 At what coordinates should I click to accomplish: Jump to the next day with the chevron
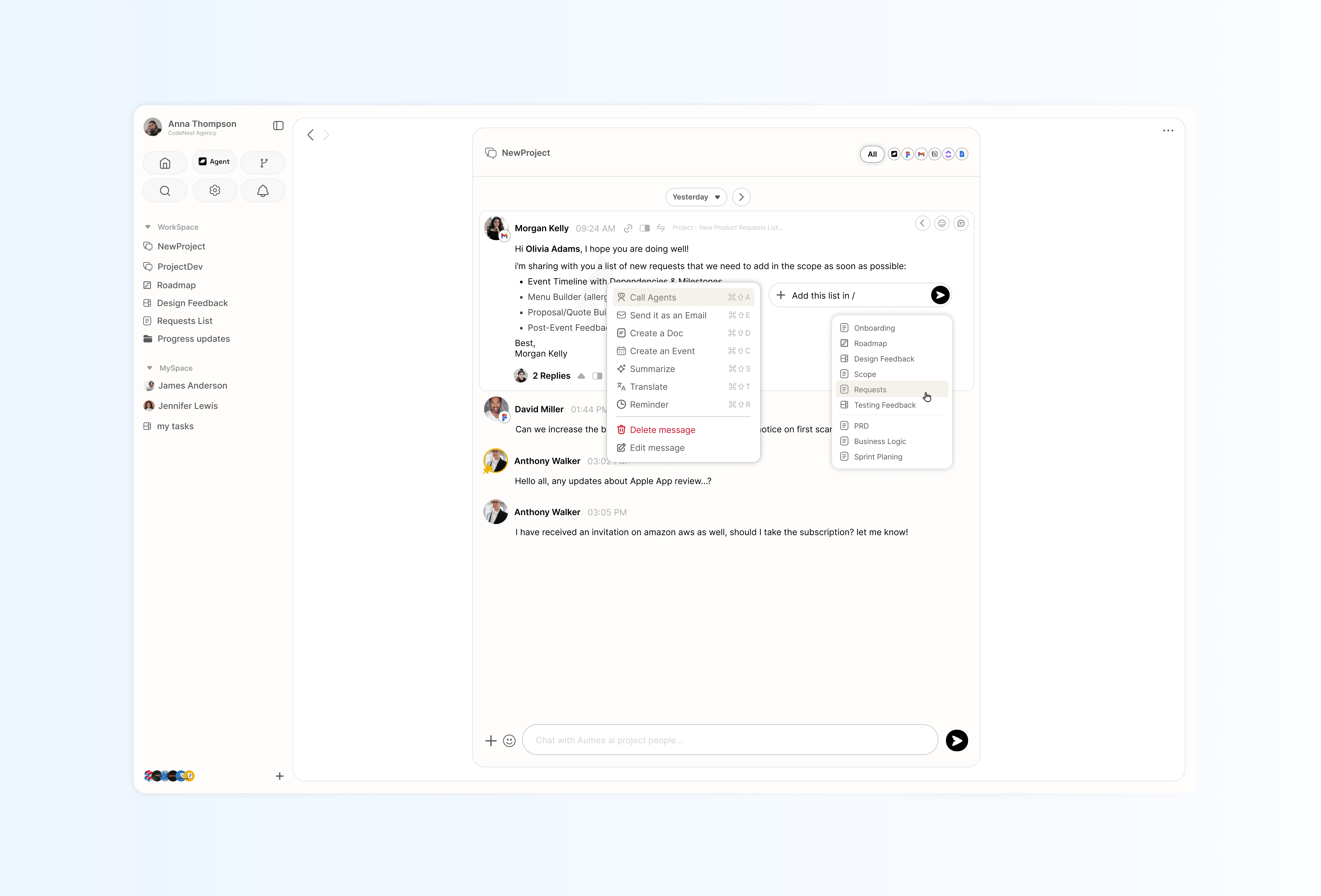741,197
